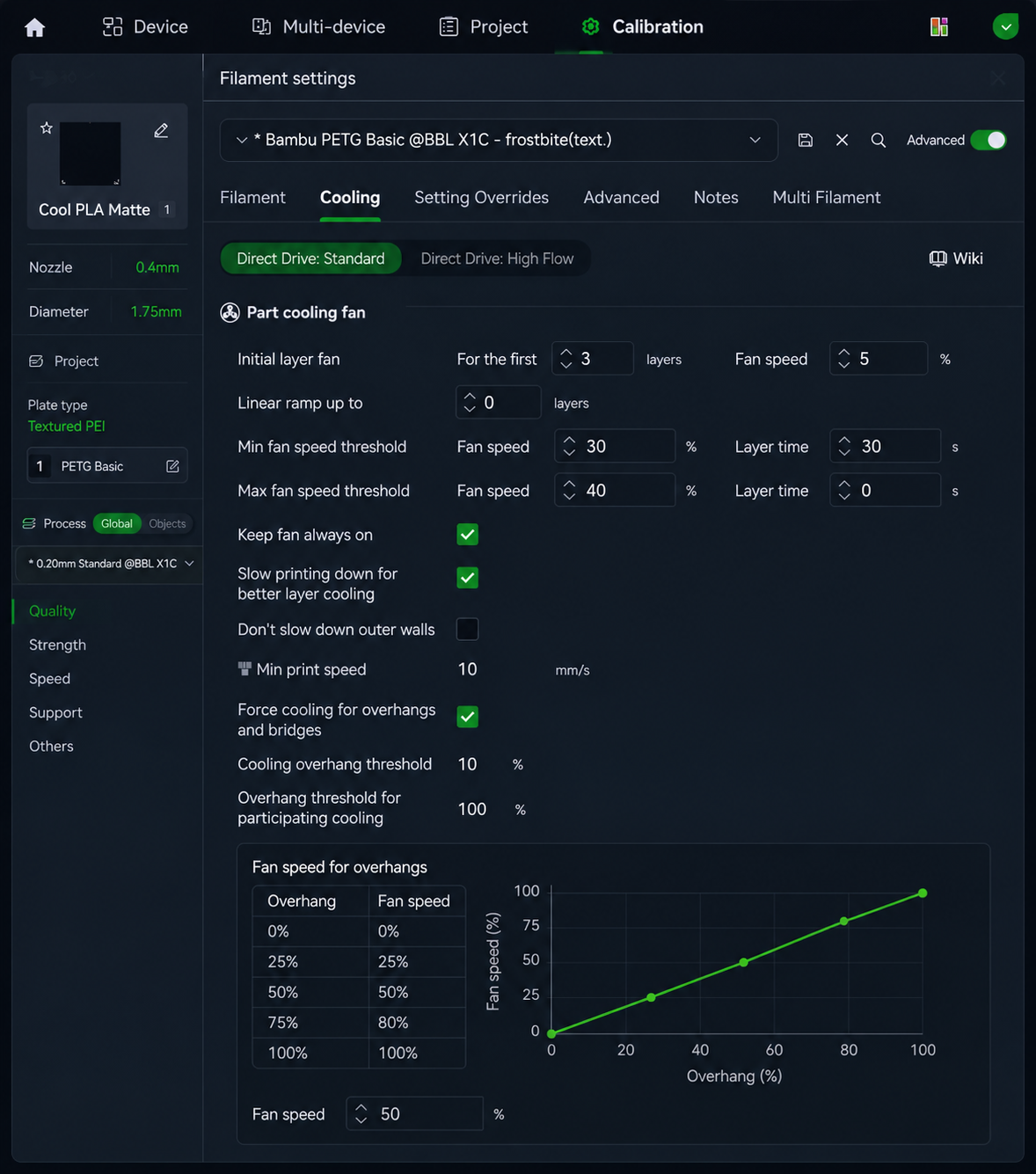Toggle Keep fan always on checkbox
1036x1174 pixels.
pos(468,535)
